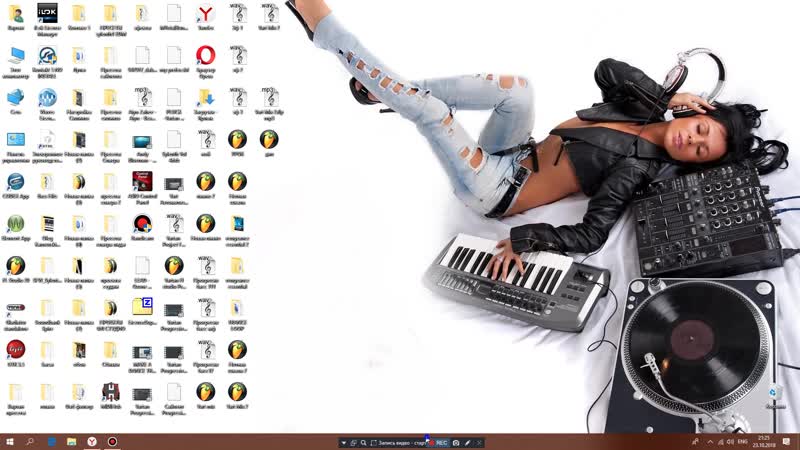Select the pencil draw tool in recorder toolbar
Screen dimensions: 800x450
click(x=468, y=443)
